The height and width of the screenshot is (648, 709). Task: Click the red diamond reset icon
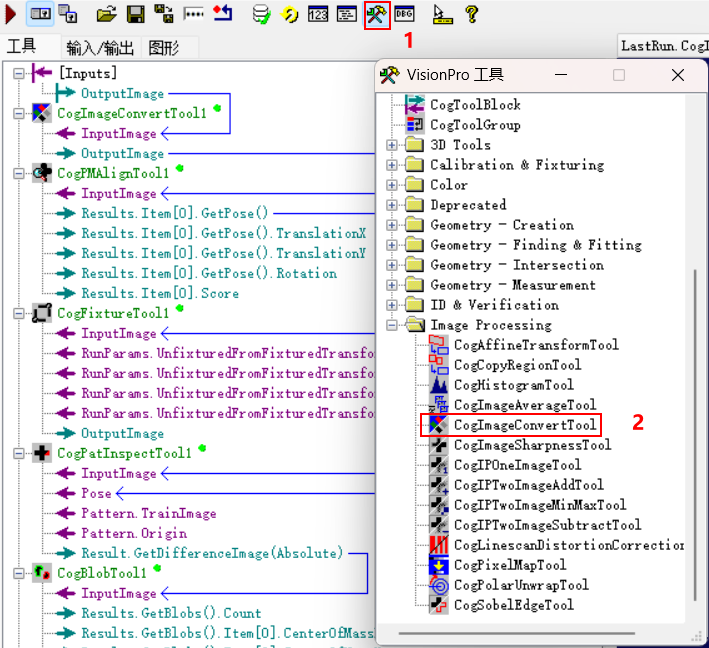click(223, 14)
